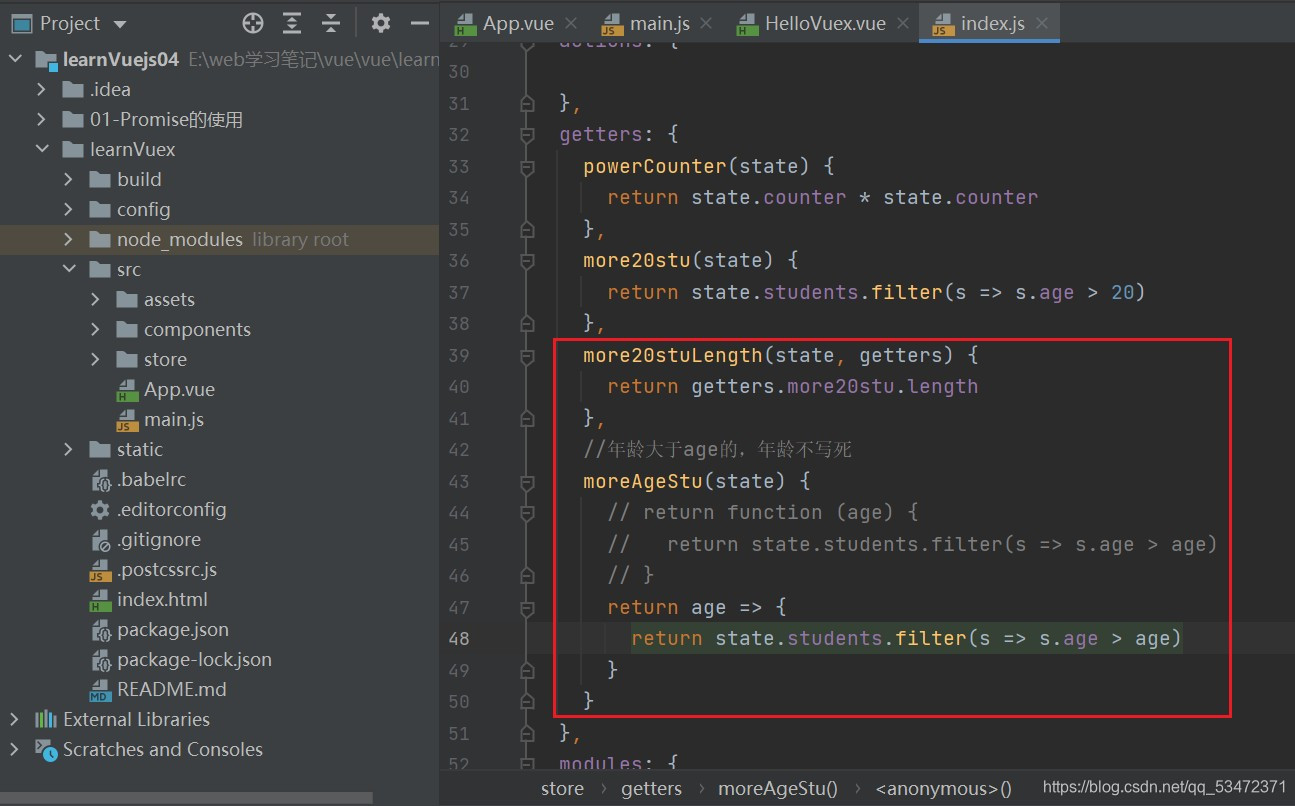This screenshot has height=806, width=1295.
Task: Fold the commented block at line 44
Action: [x=527, y=512]
